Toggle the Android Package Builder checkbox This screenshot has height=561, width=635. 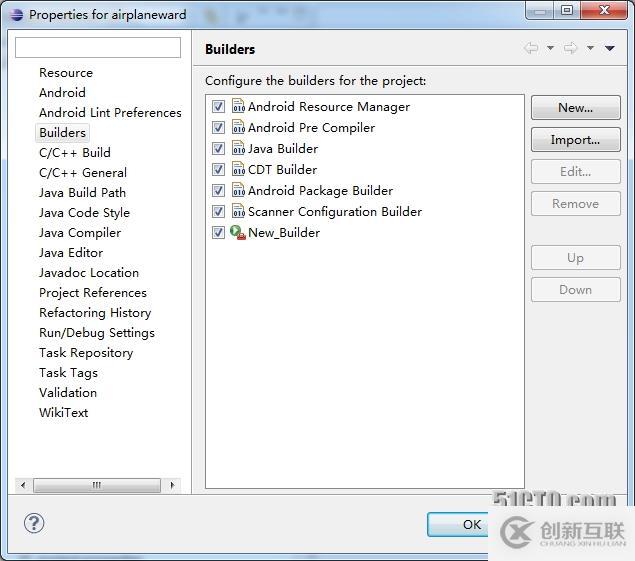pos(218,190)
